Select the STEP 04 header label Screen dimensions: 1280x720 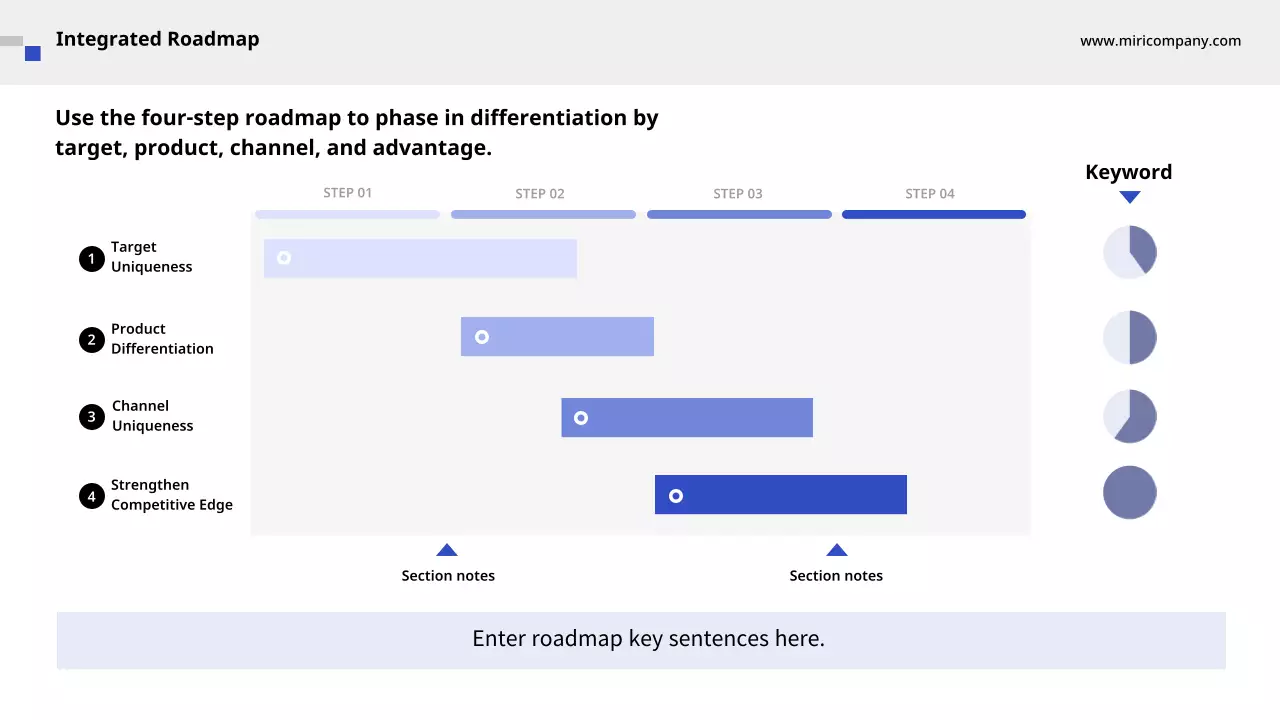point(930,193)
